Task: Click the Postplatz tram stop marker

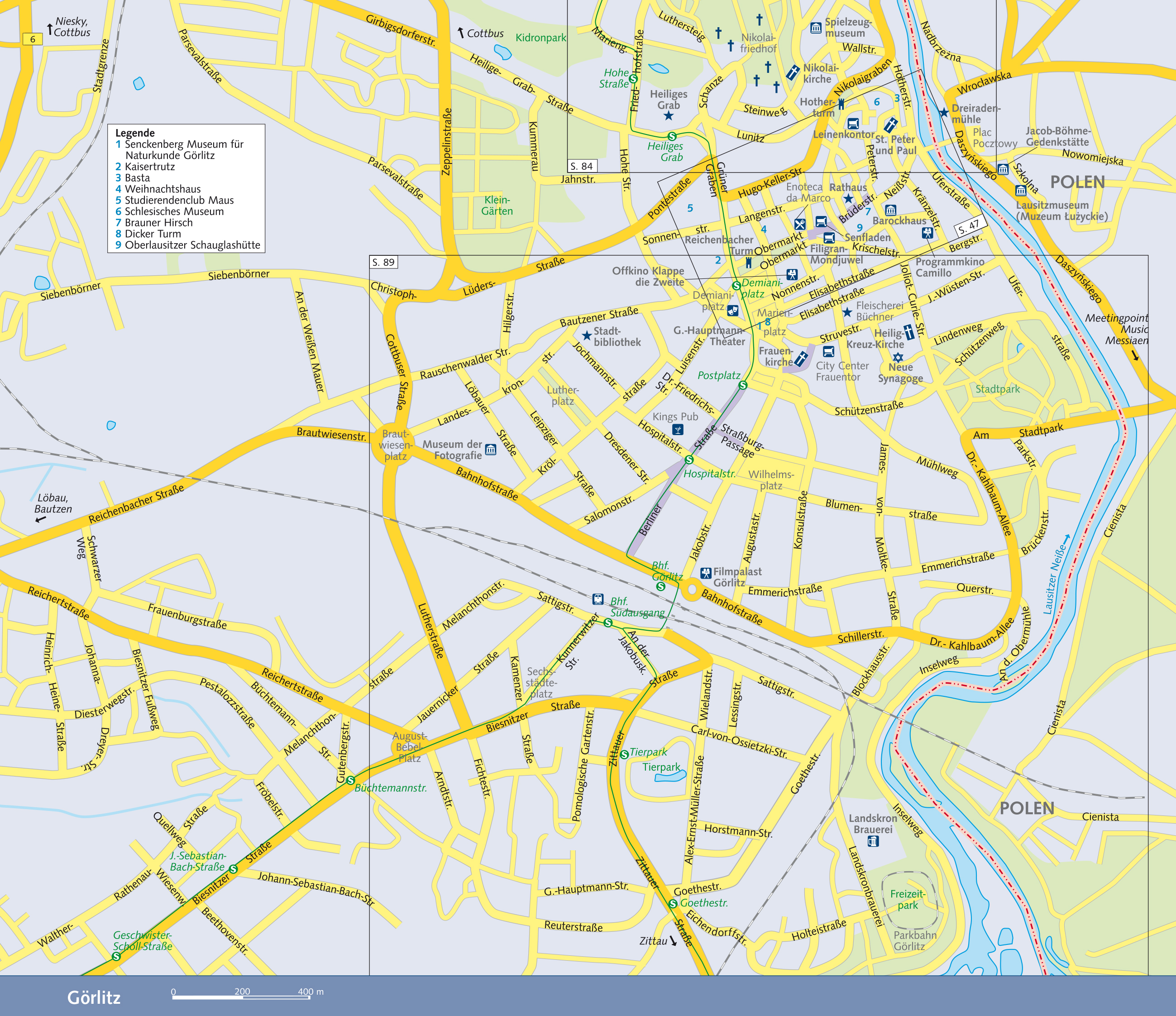Action: [742, 385]
